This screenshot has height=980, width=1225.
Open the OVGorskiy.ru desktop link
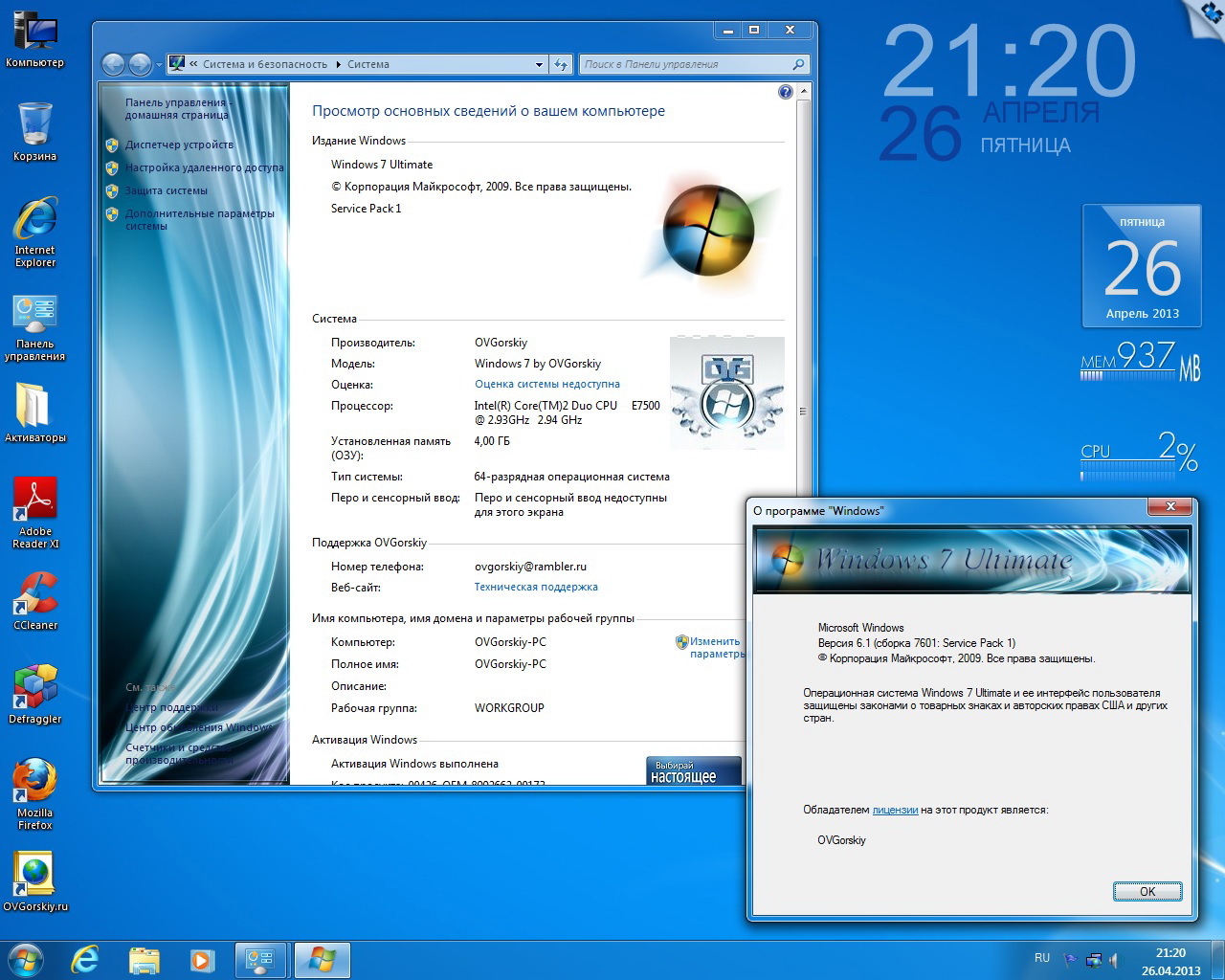[x=35, y=881]
